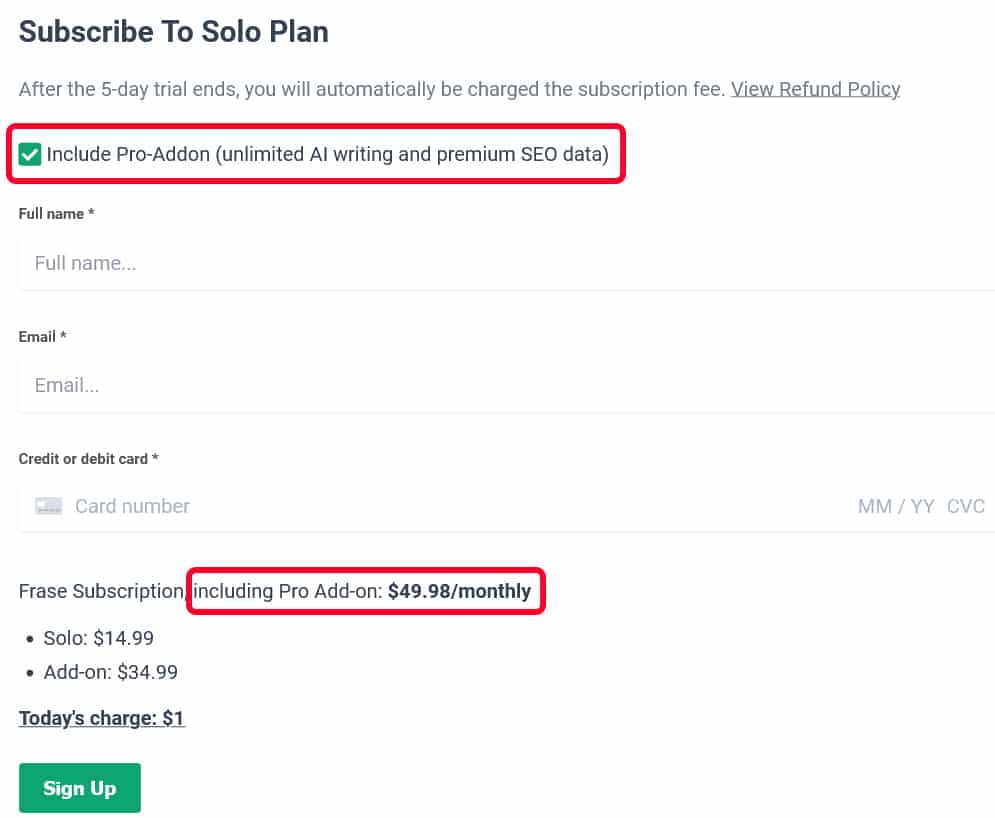Click the MM / YY expiry field
995x818 pixels.
click(x=895, y=506)
